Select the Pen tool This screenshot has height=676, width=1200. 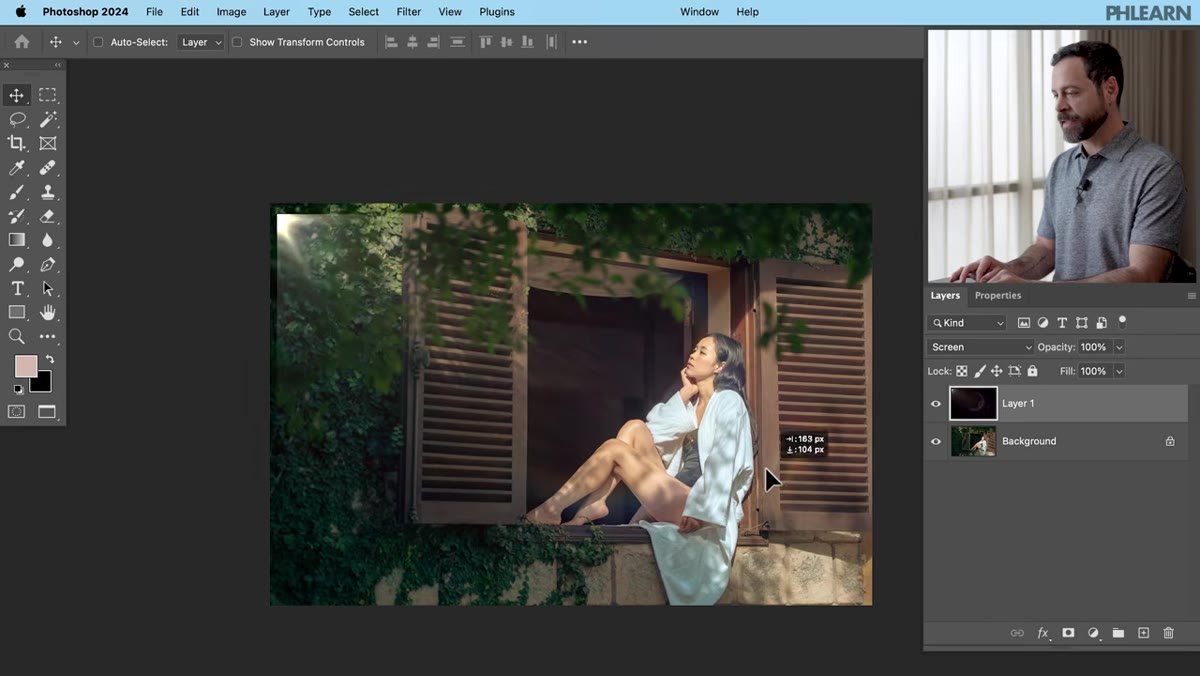tap(47, 264)
